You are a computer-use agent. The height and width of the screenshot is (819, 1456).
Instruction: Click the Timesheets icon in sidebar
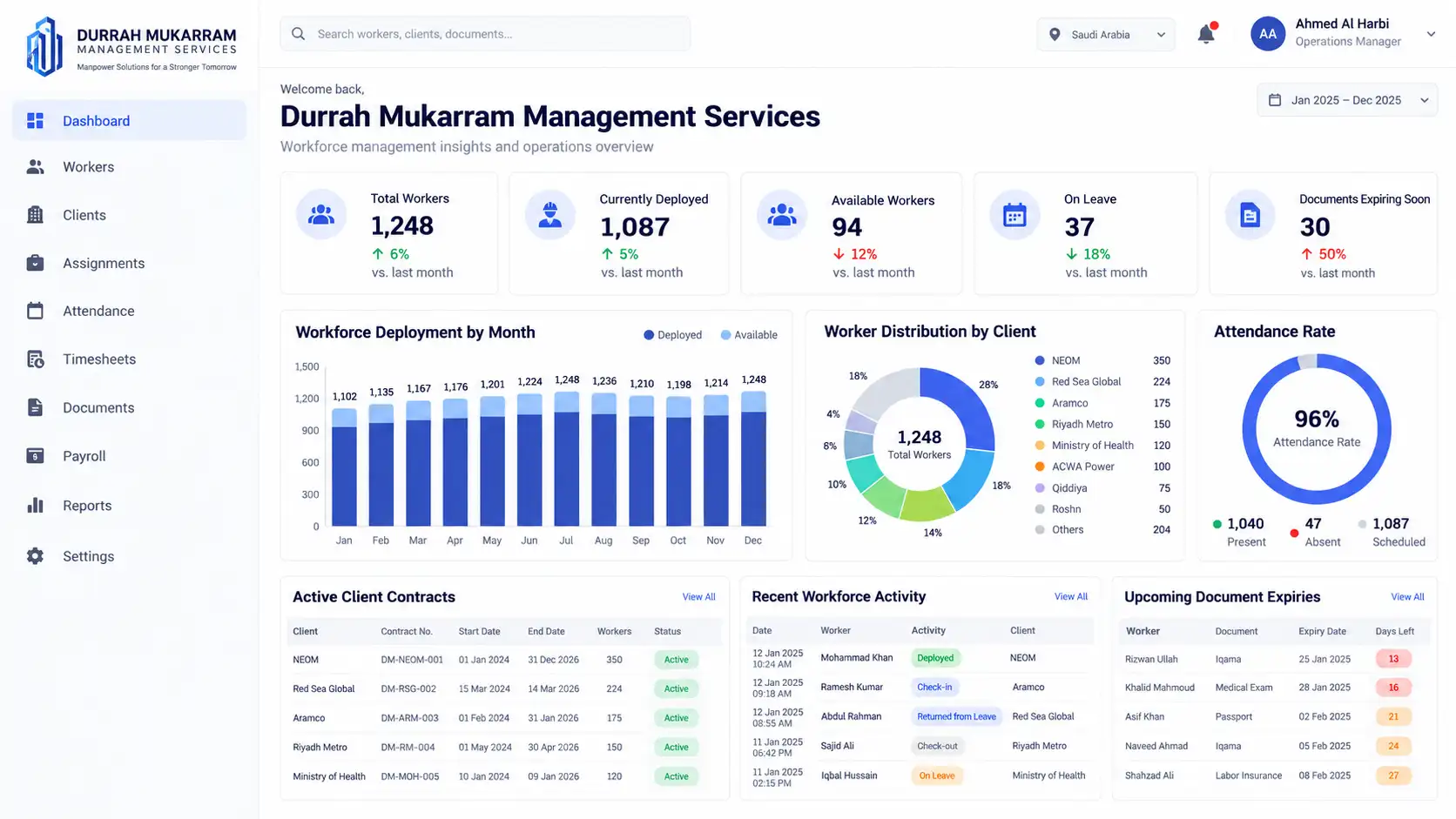coord(35,359)
